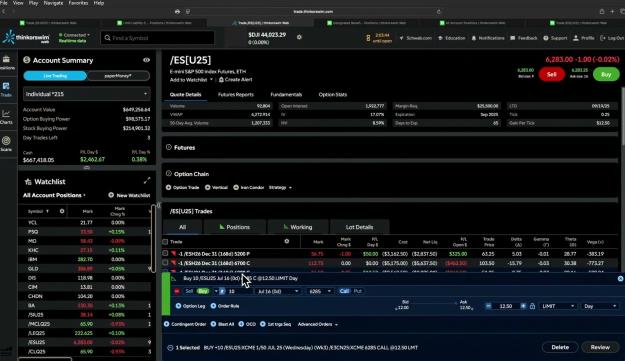Image resolution: width=625 pixels, height=361 pixels.
Task: Open Working tab in Trades
Action: (298, 227)
